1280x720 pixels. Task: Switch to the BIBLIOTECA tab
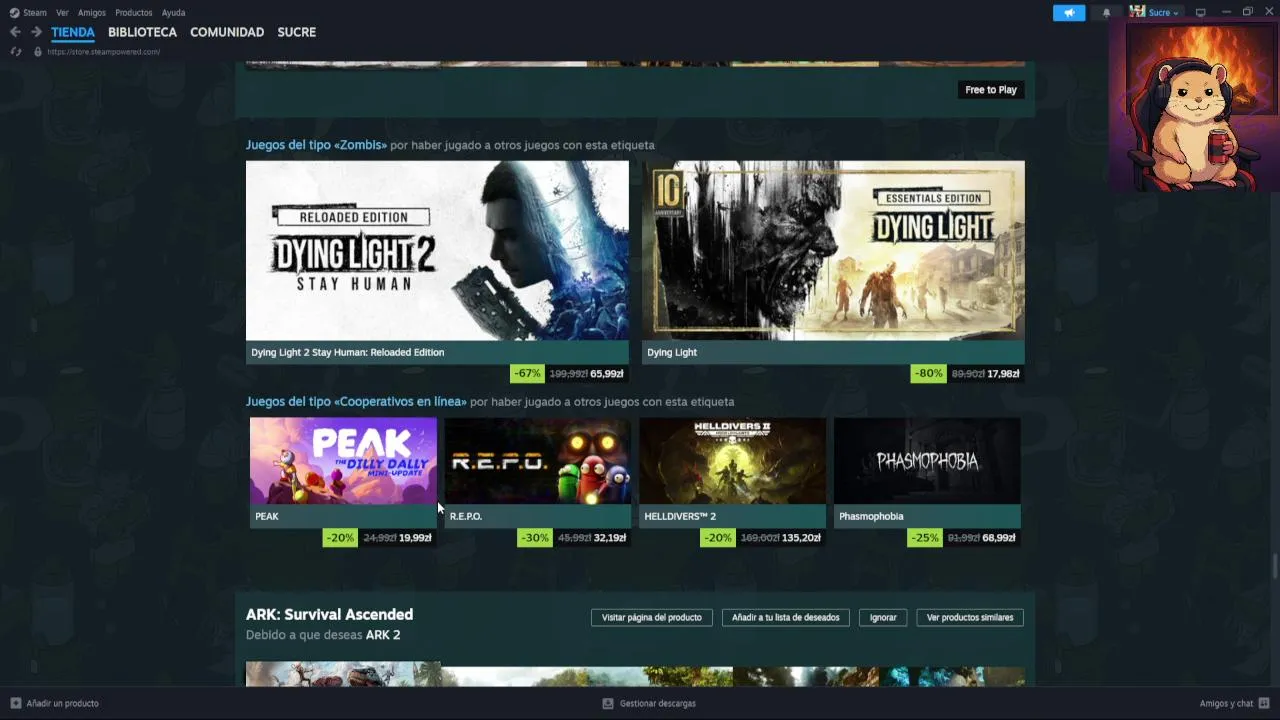click(x=142, y=32)
